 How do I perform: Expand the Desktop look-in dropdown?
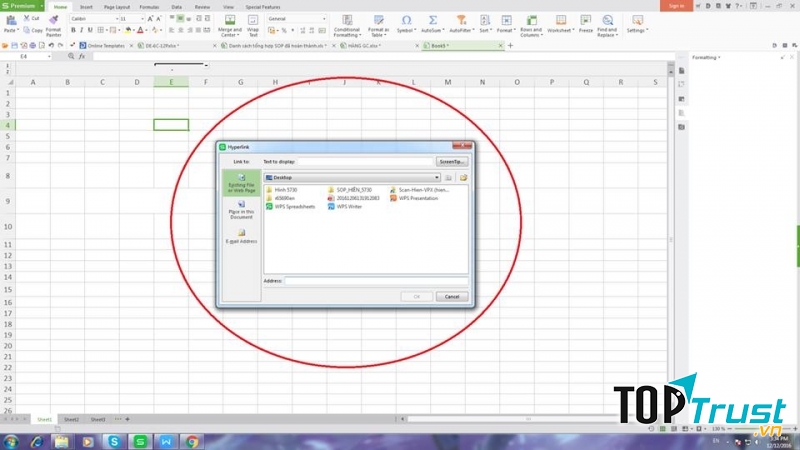click(436, 177)
